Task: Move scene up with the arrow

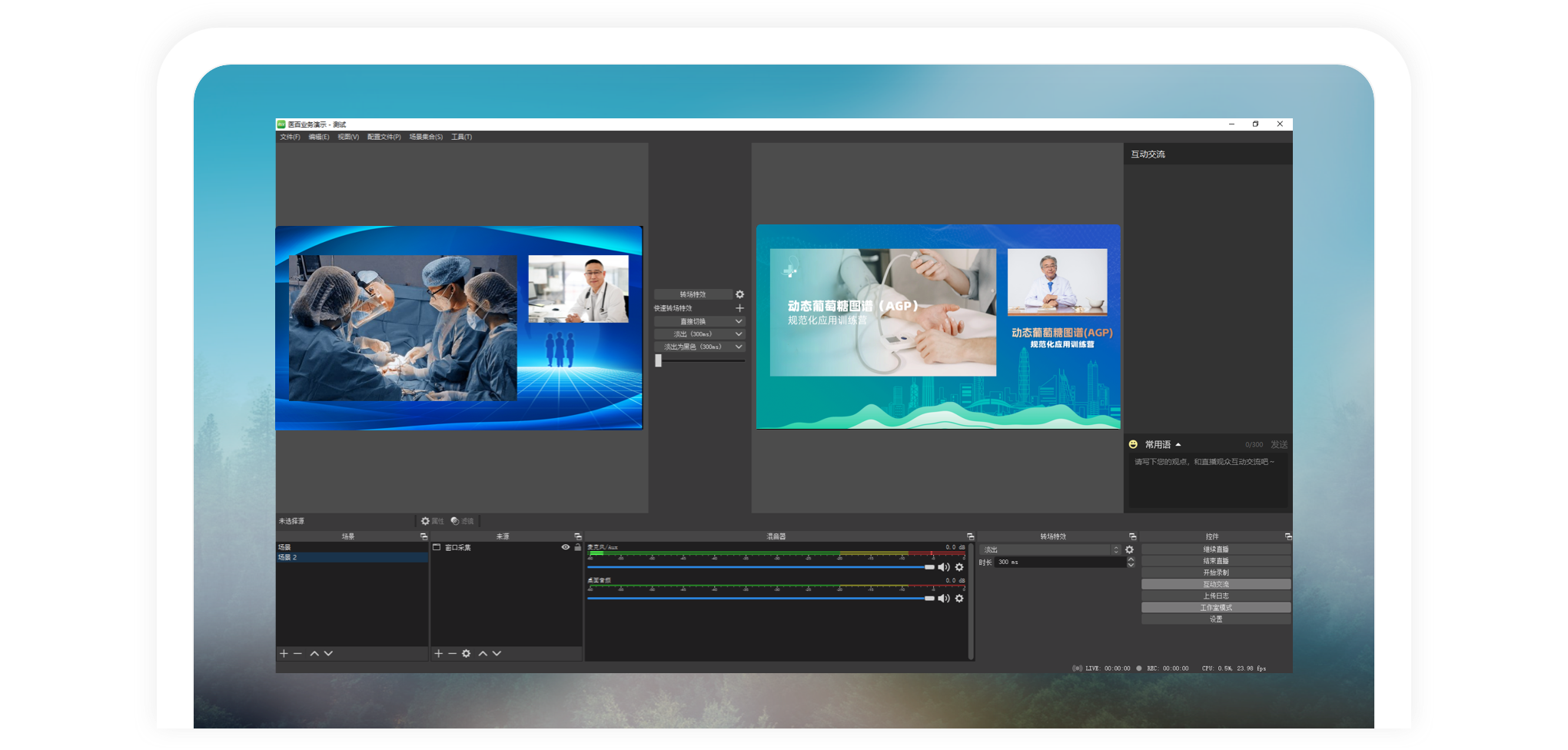Action: point(314,653)
